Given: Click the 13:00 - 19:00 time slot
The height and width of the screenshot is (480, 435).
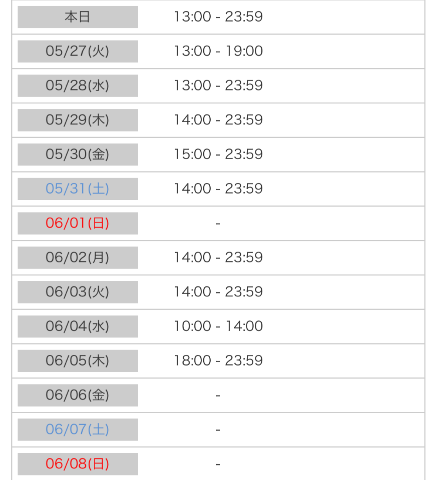Looking at the screenshot, I should [x=219, y=51].
